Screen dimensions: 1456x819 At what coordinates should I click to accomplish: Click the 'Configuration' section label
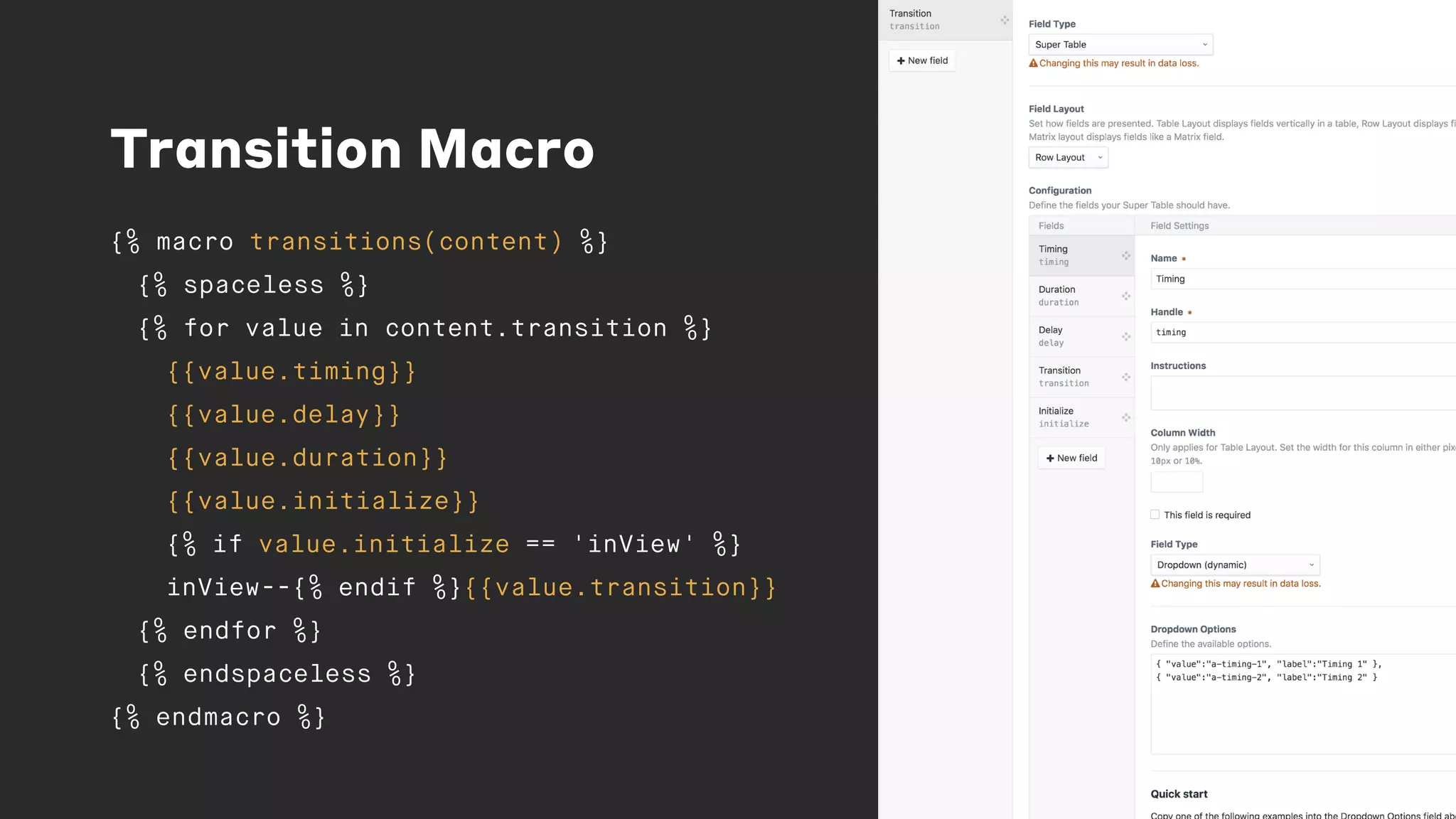(x=1060, y=191)
